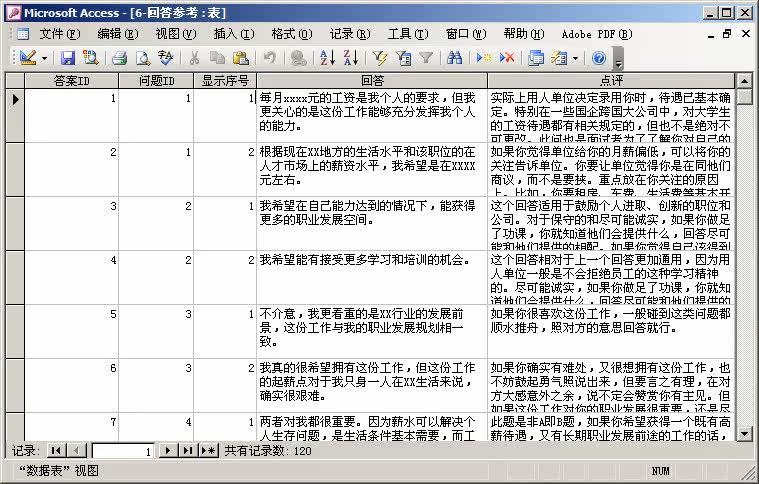Select the 问题ID column header

(x=156, y=81)
